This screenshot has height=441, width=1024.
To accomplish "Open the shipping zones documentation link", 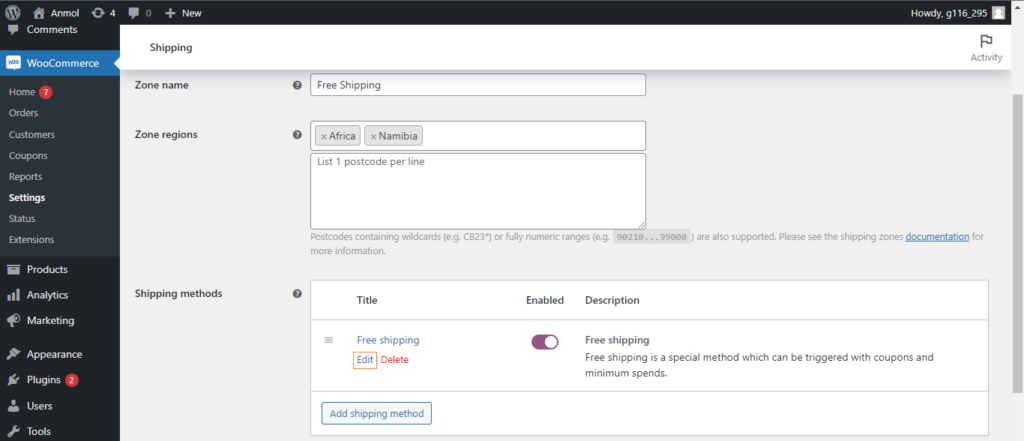I will pyautogui.click(x=937, y=237).
